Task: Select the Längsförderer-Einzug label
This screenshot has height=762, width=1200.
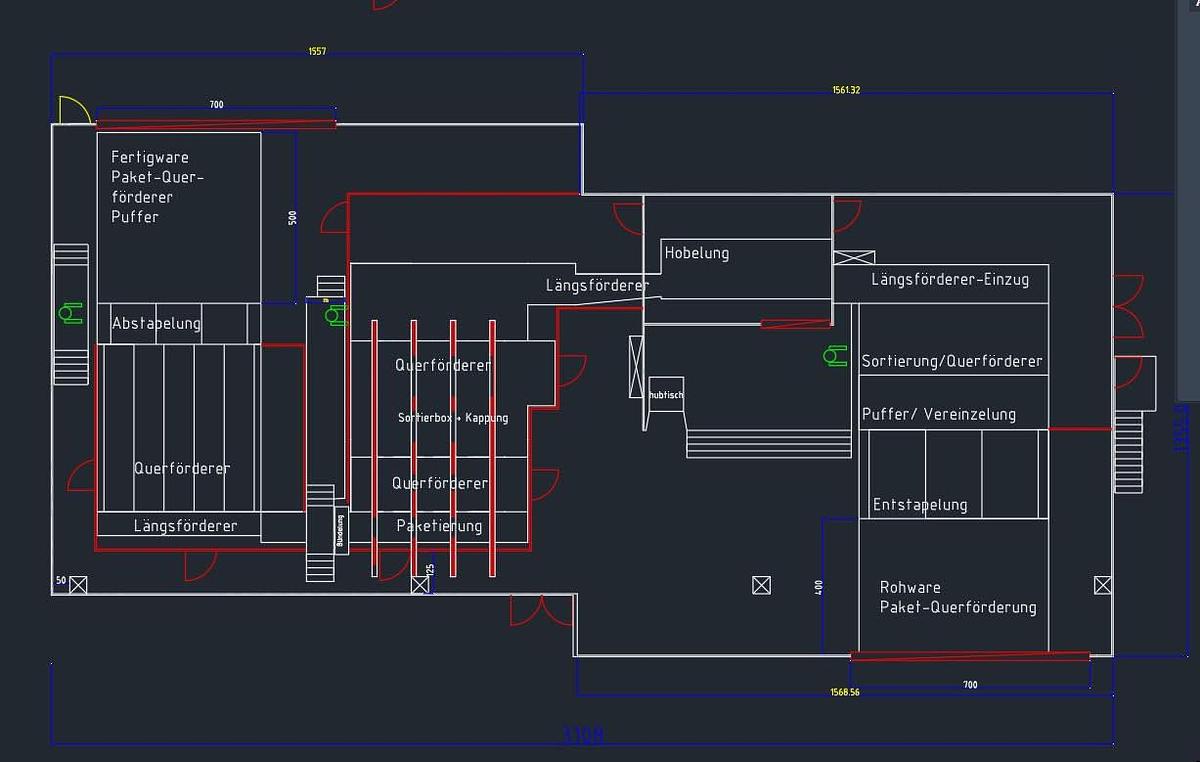Action: [951, 280]
